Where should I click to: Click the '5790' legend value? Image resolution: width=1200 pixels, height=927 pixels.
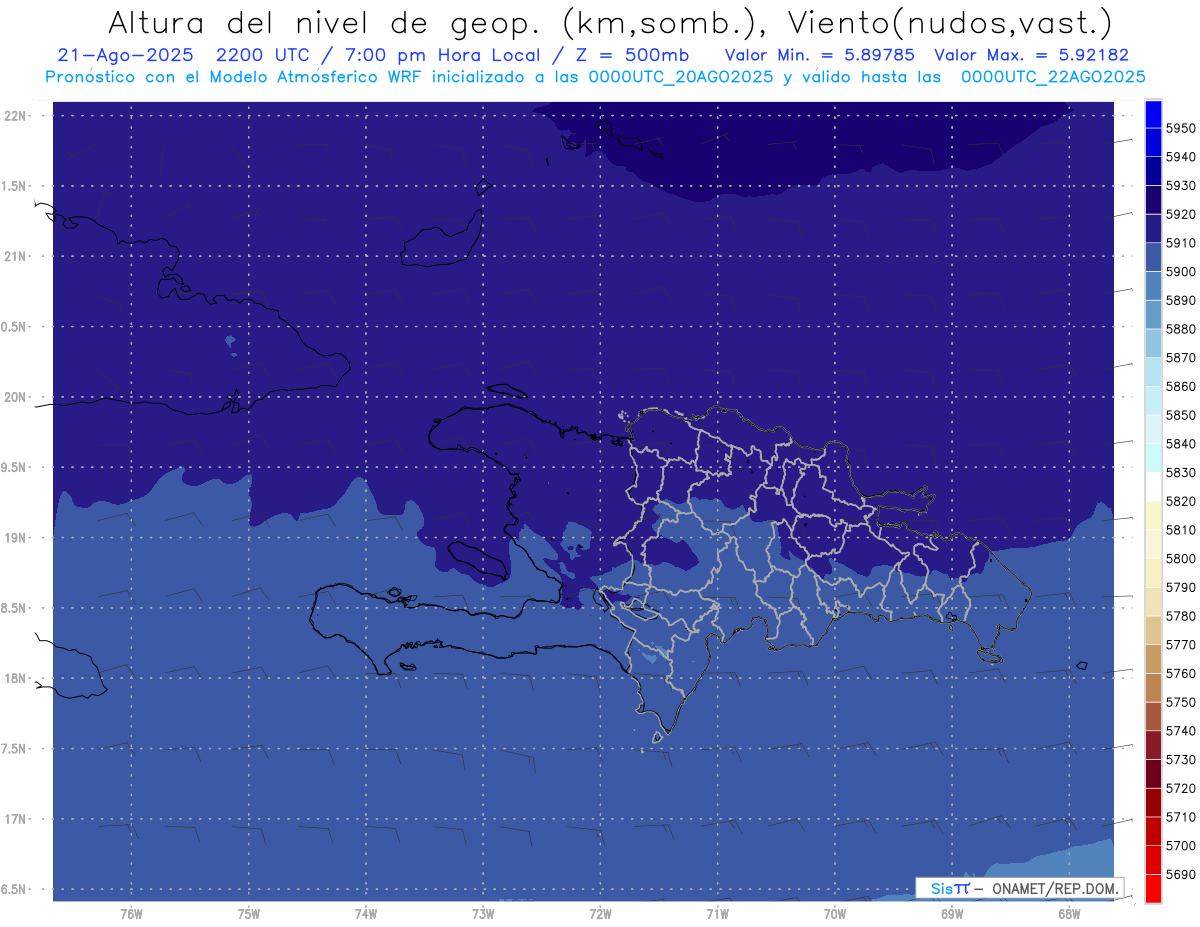coord(1180,588)
